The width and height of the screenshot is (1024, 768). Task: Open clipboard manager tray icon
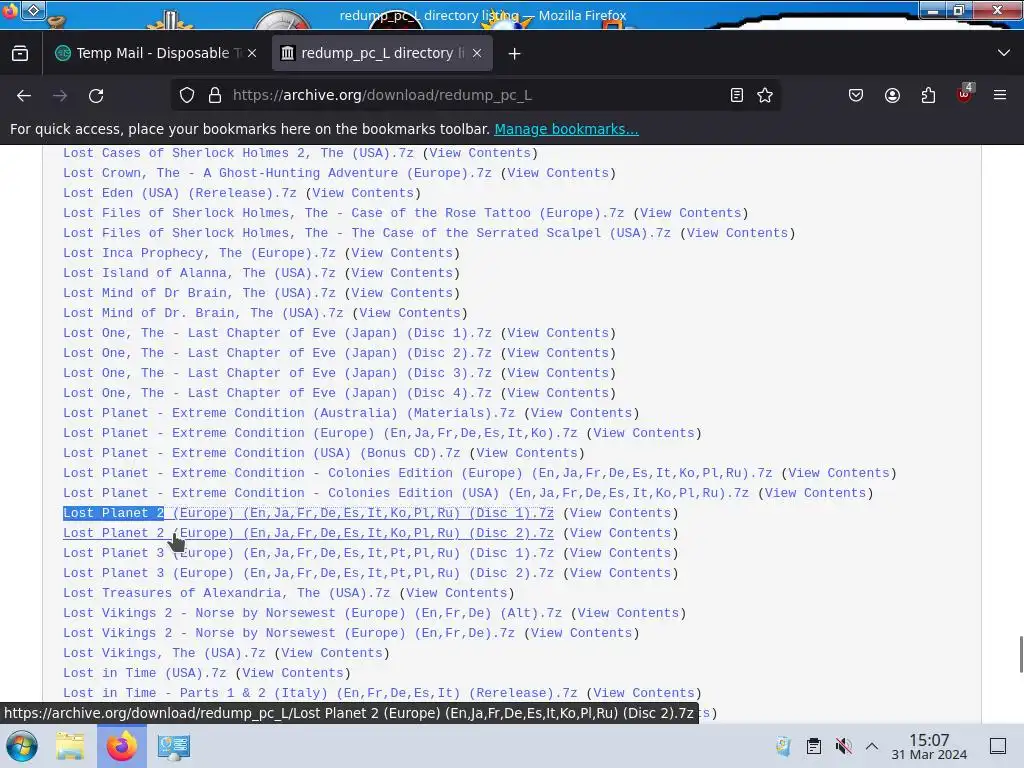814,746
